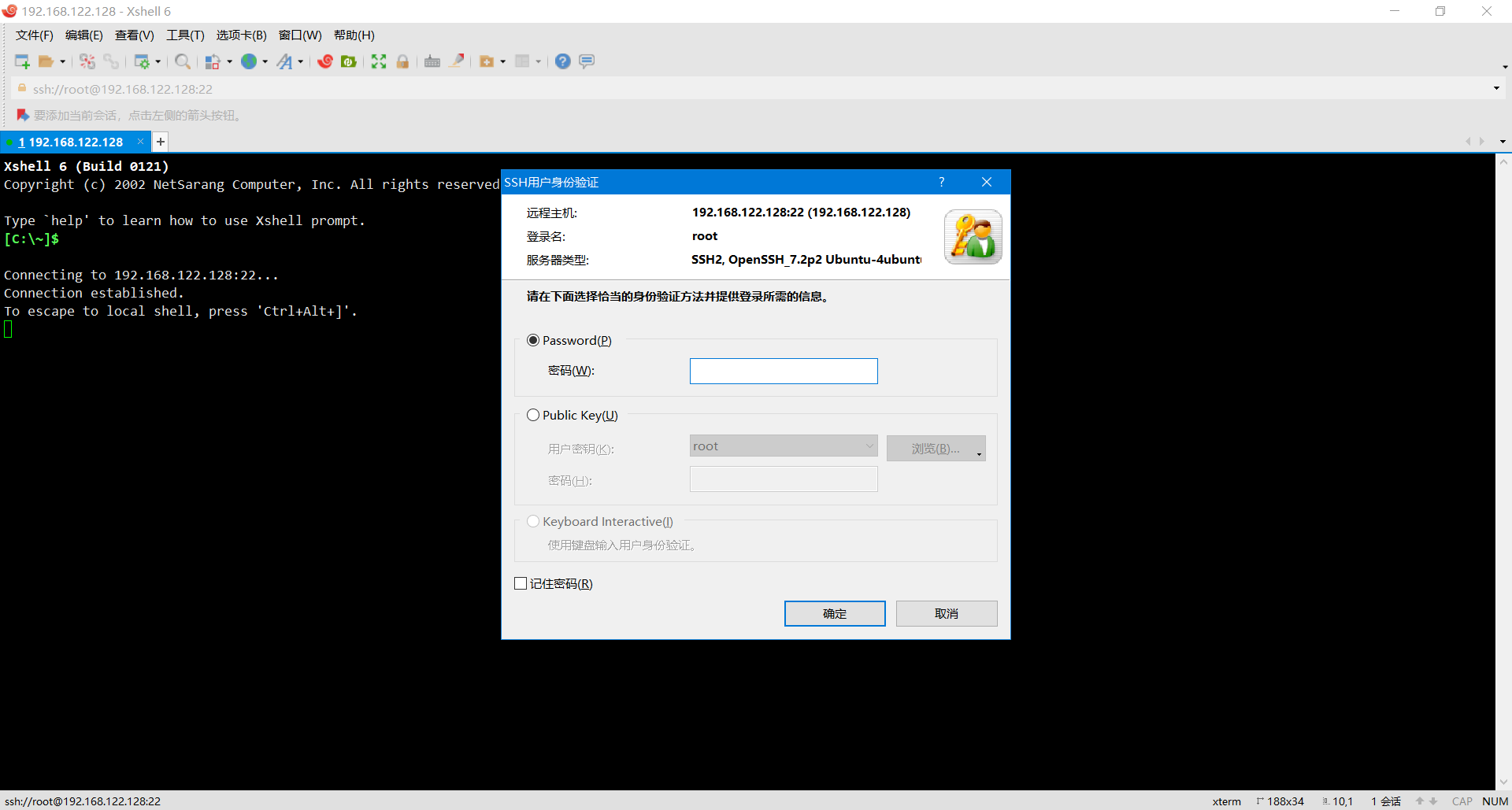1512x810 pixels.
Task: Click the magnifier search icon
Action: [183, 61]
